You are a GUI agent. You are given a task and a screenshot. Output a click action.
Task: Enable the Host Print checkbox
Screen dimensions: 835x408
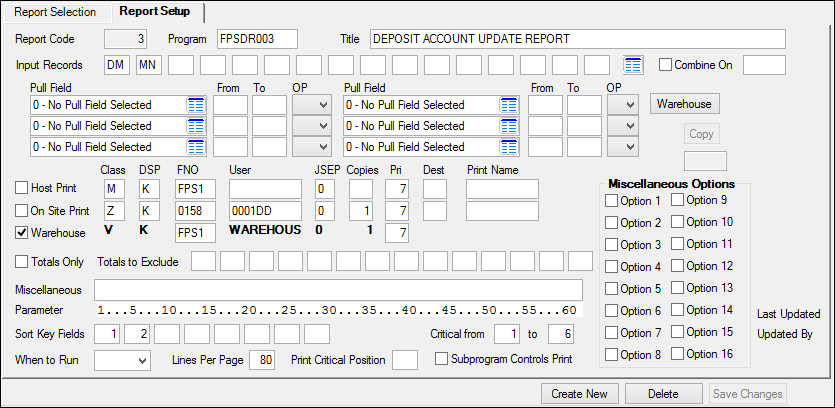coord(22,188)
